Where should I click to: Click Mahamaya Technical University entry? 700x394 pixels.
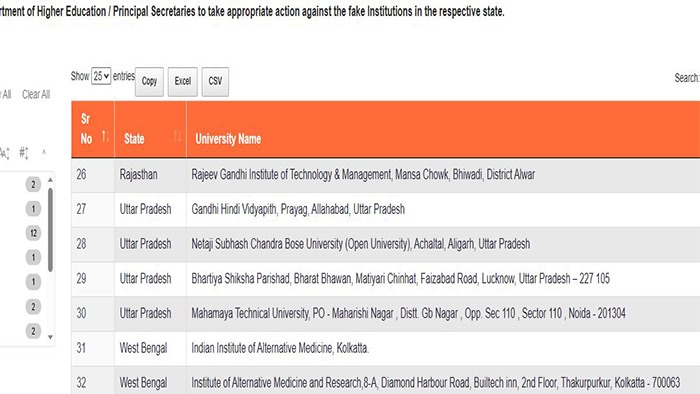[408, 313]
